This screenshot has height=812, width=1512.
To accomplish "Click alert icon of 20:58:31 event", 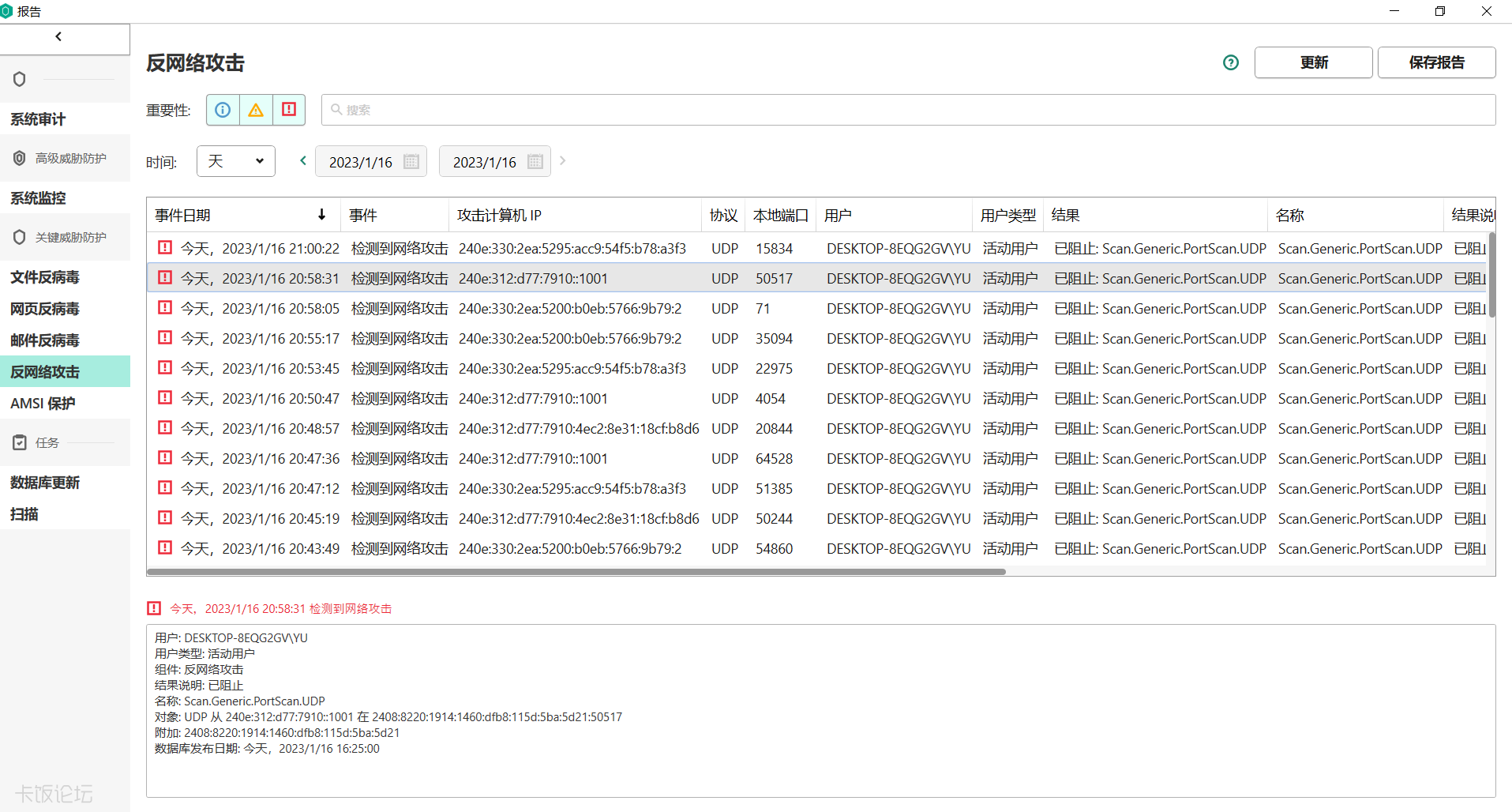I will click(165, 277).
